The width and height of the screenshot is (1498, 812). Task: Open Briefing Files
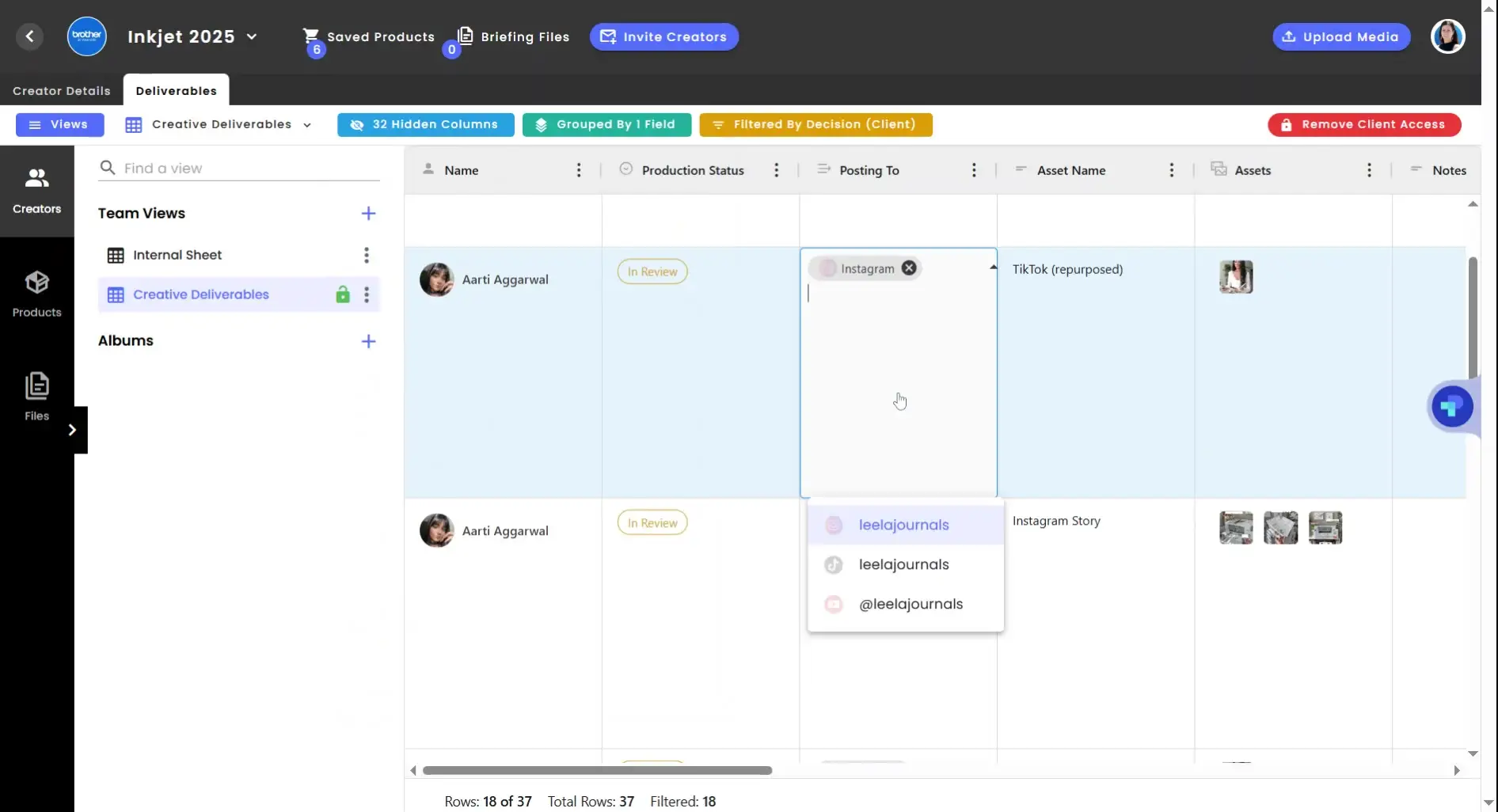point(514,37)
